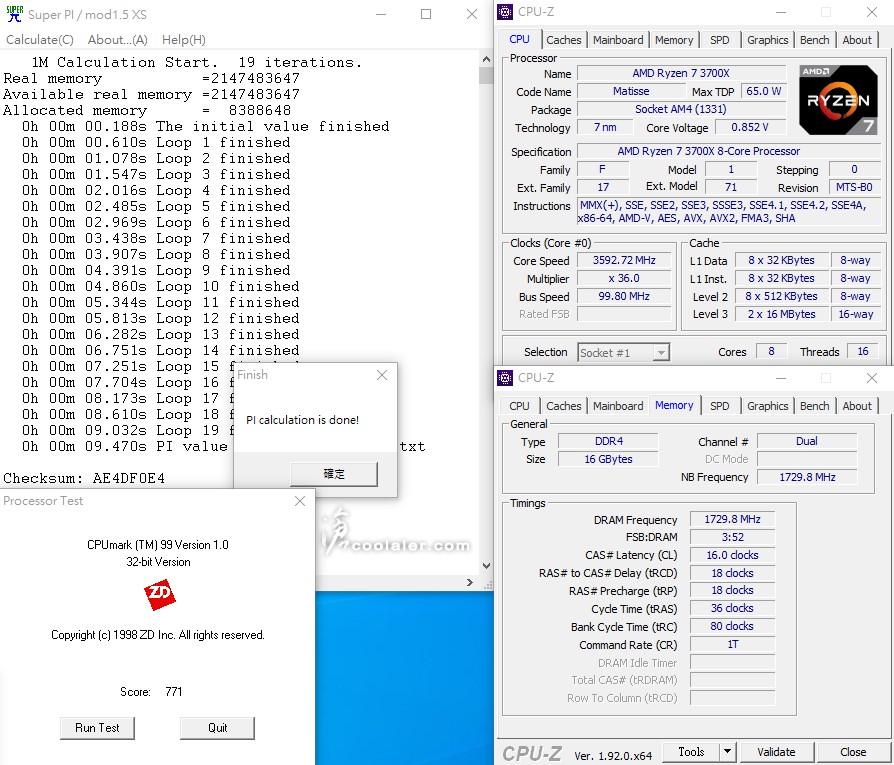Viewport: 894px width, 765px height.
Task: Select the CPU tab in upper CPU-Z window
Action: tap(519, 39)
